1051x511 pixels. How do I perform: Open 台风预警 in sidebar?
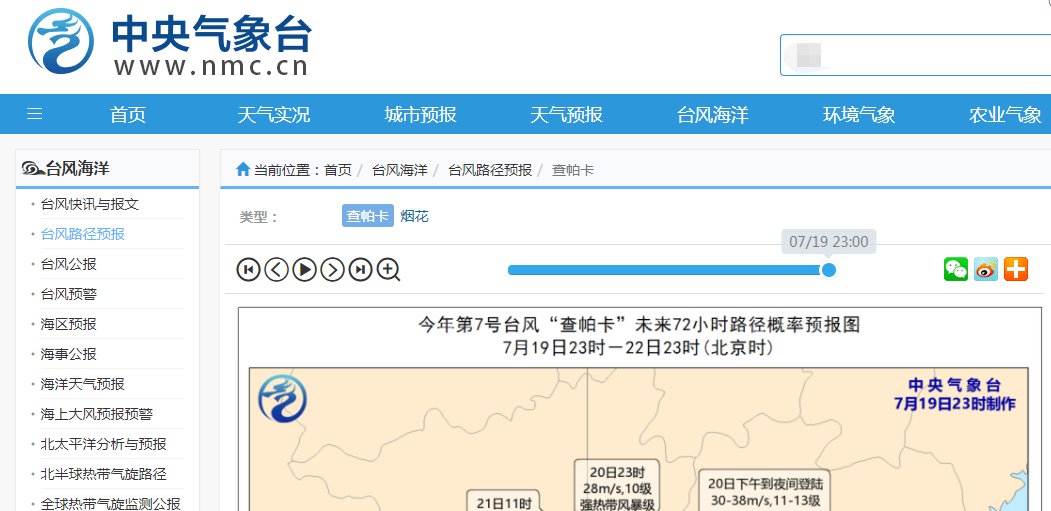[x=69, y=294]
